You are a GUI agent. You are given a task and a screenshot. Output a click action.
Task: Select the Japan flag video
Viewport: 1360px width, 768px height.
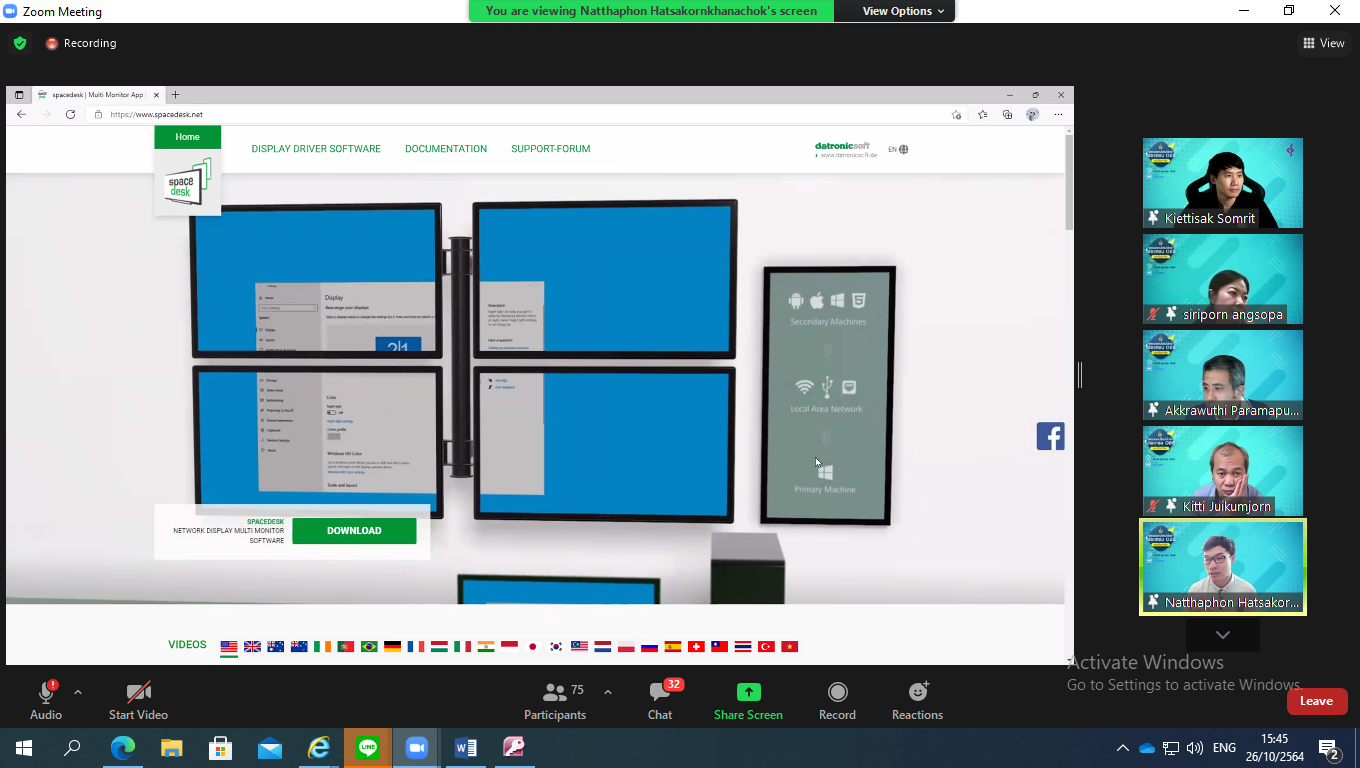tap(533, 647)
